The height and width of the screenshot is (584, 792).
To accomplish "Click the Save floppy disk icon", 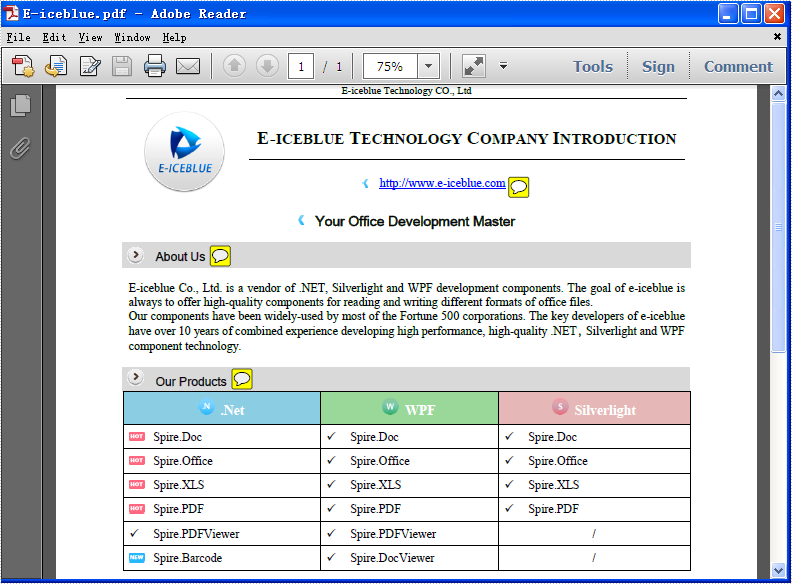I will click(x=122, y=66).
